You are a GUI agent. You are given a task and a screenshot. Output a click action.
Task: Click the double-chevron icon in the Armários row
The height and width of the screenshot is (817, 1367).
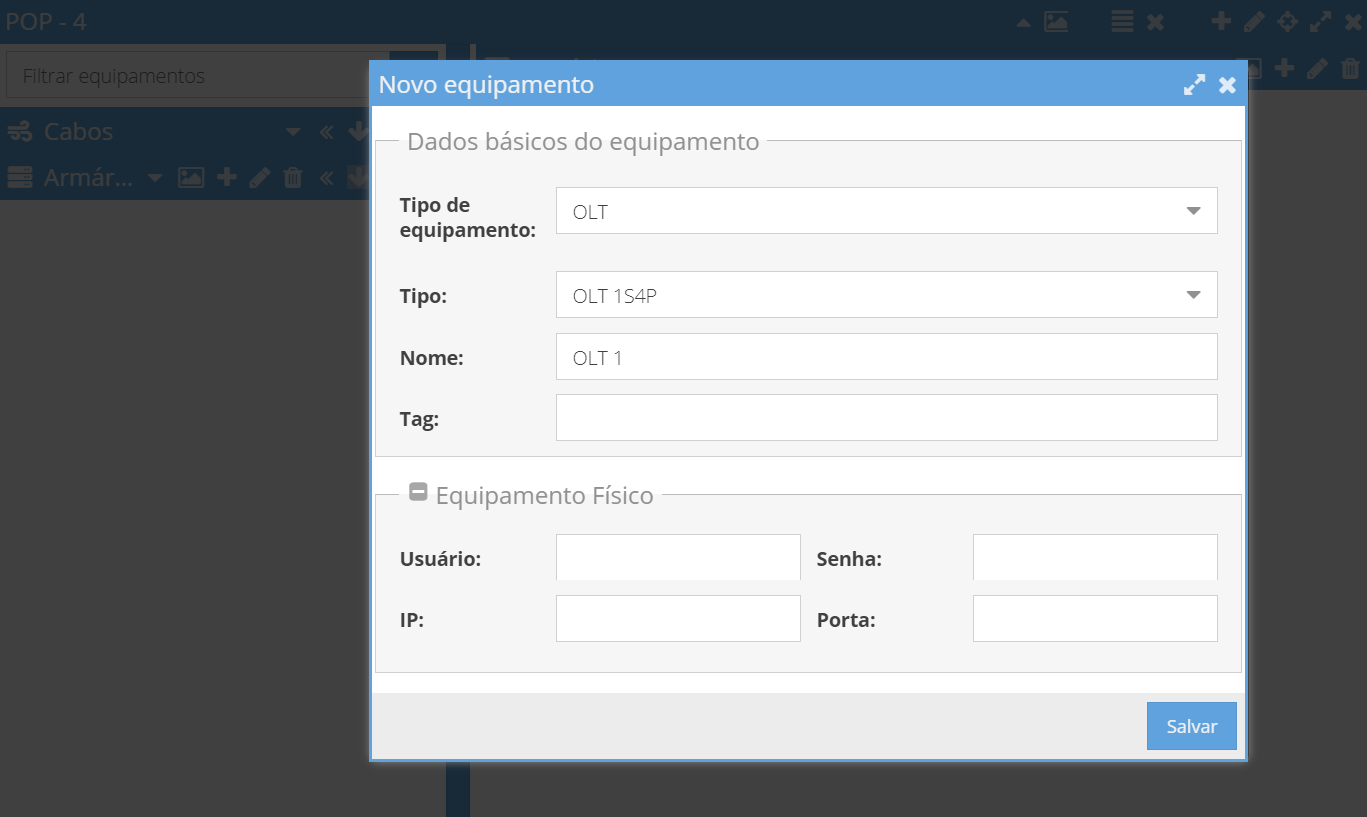(326, 178)
